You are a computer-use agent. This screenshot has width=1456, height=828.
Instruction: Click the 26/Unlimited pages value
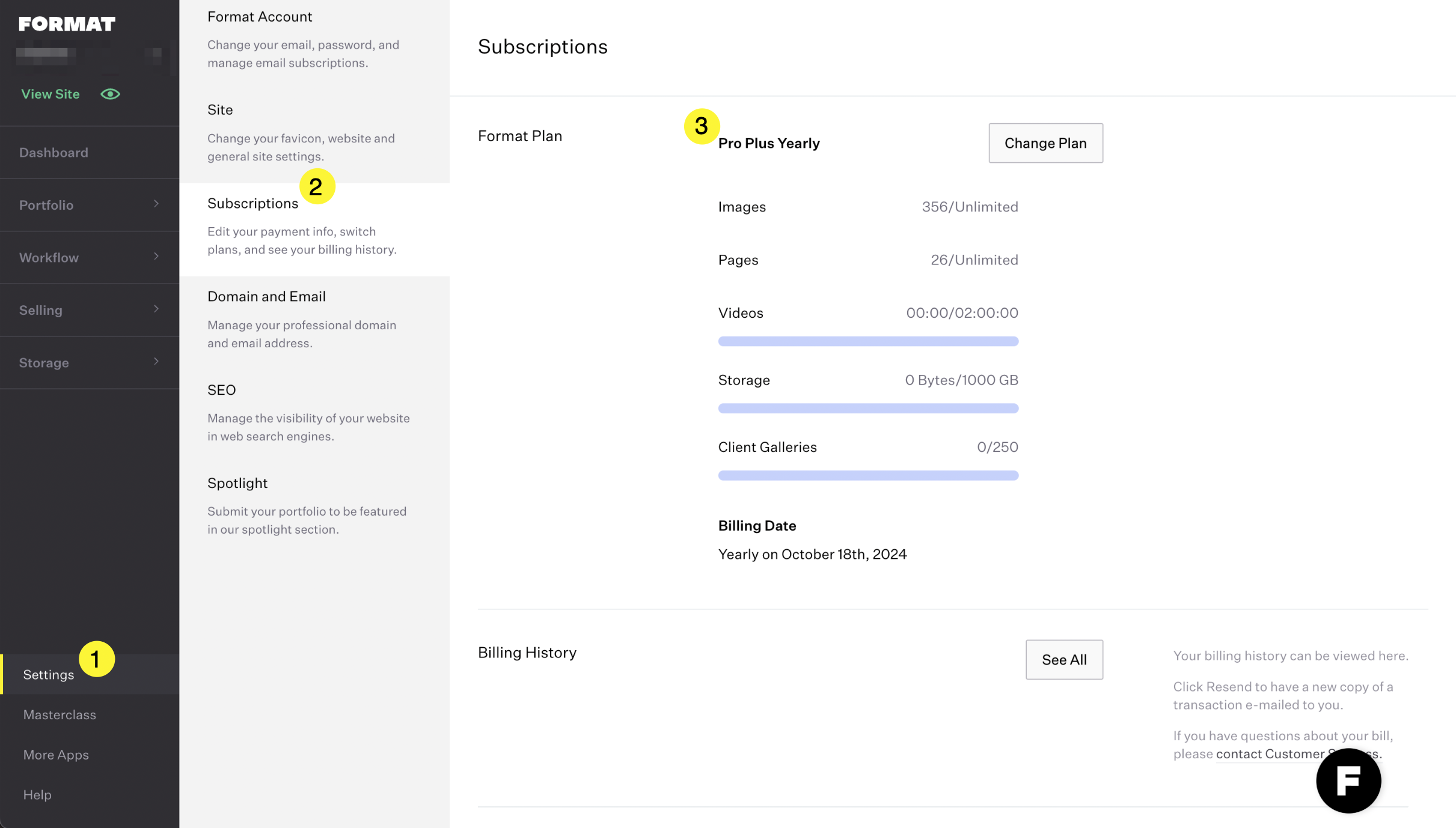pyautogui.click(x=974, y=260)
